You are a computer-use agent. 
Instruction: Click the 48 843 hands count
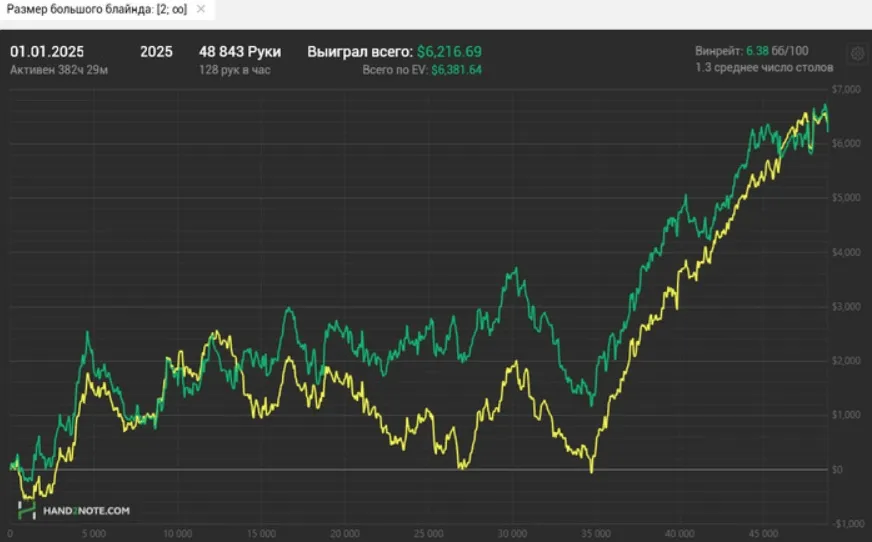[240, 51]
